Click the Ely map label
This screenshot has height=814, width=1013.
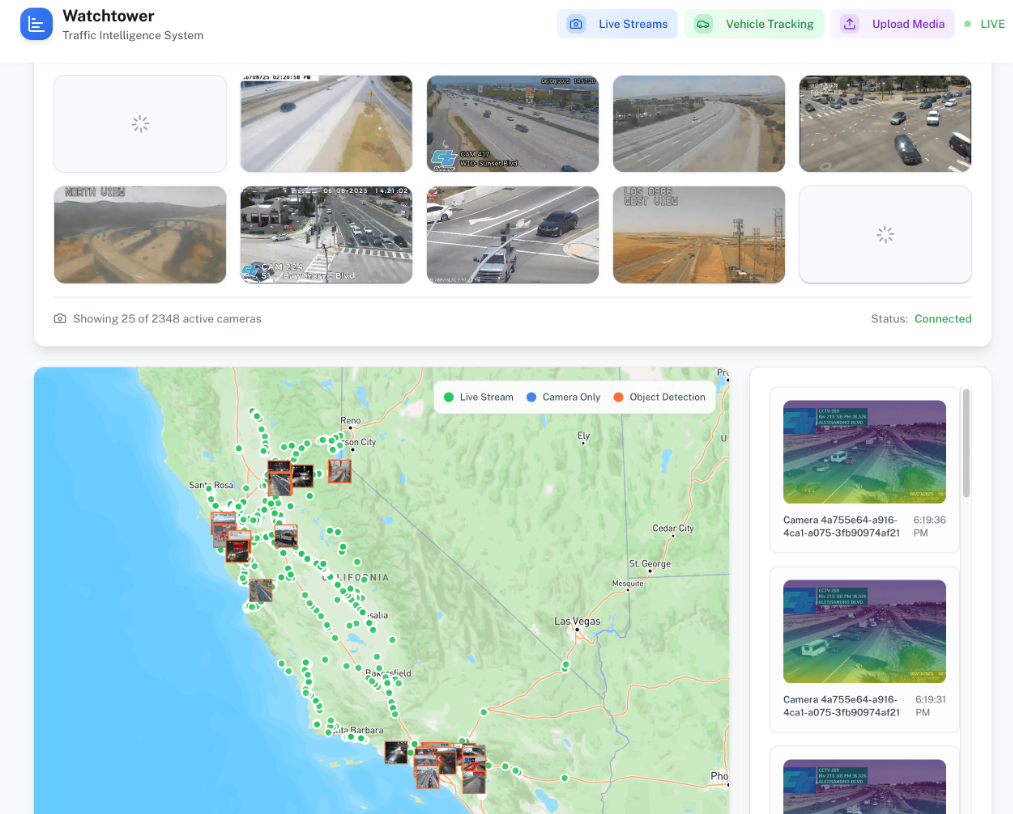(583, 435)
